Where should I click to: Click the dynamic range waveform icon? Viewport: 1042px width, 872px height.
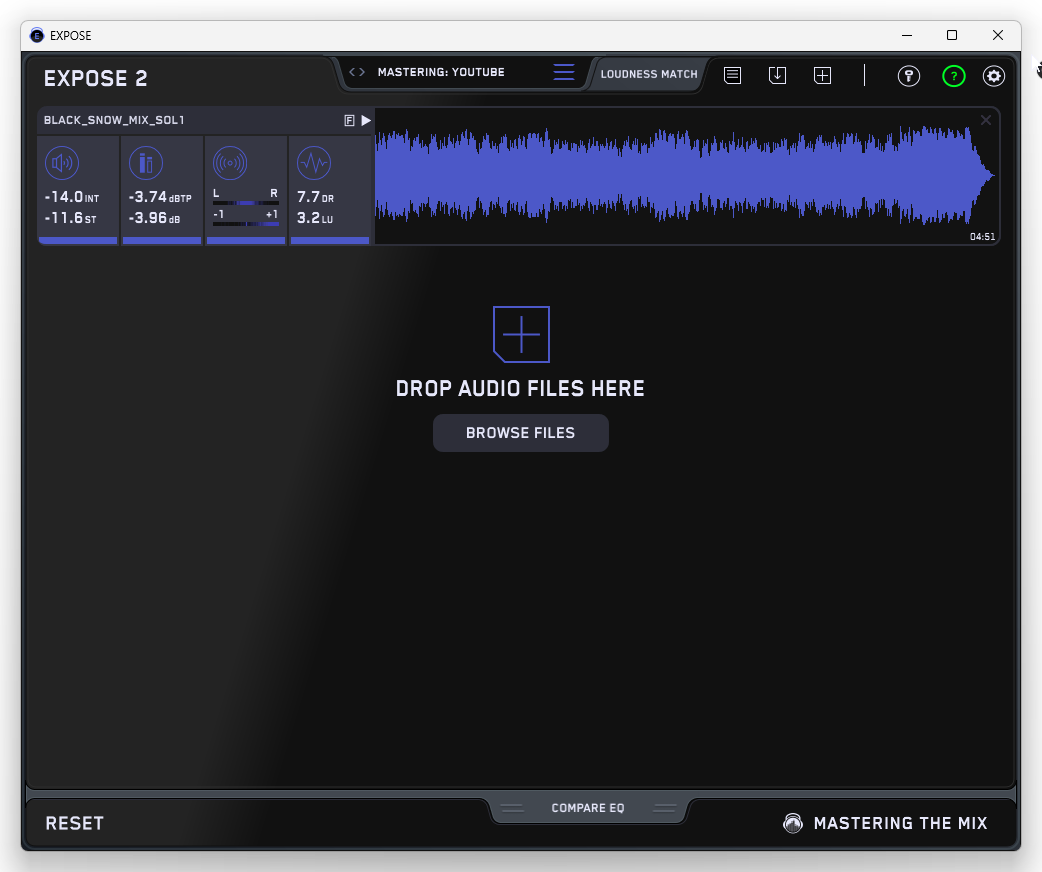pyautogui.click(x=314, y=162)
